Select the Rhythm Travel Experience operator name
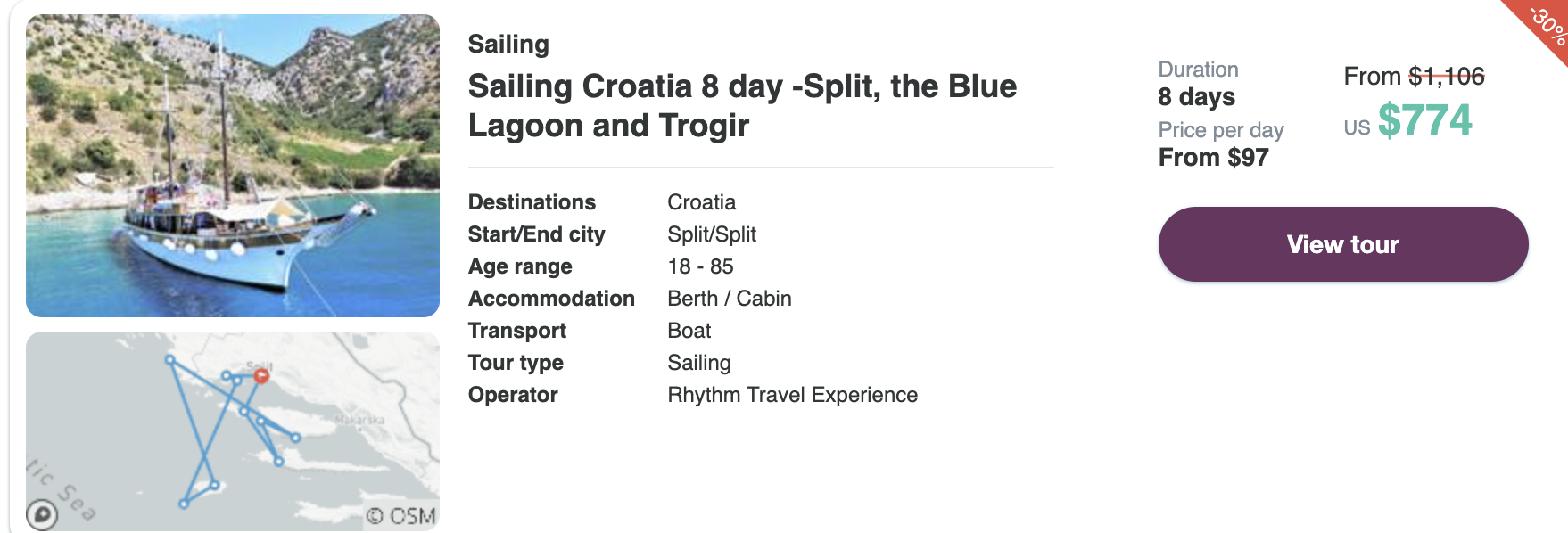This screenshot has height=533, width=1568. click(792, 395)
